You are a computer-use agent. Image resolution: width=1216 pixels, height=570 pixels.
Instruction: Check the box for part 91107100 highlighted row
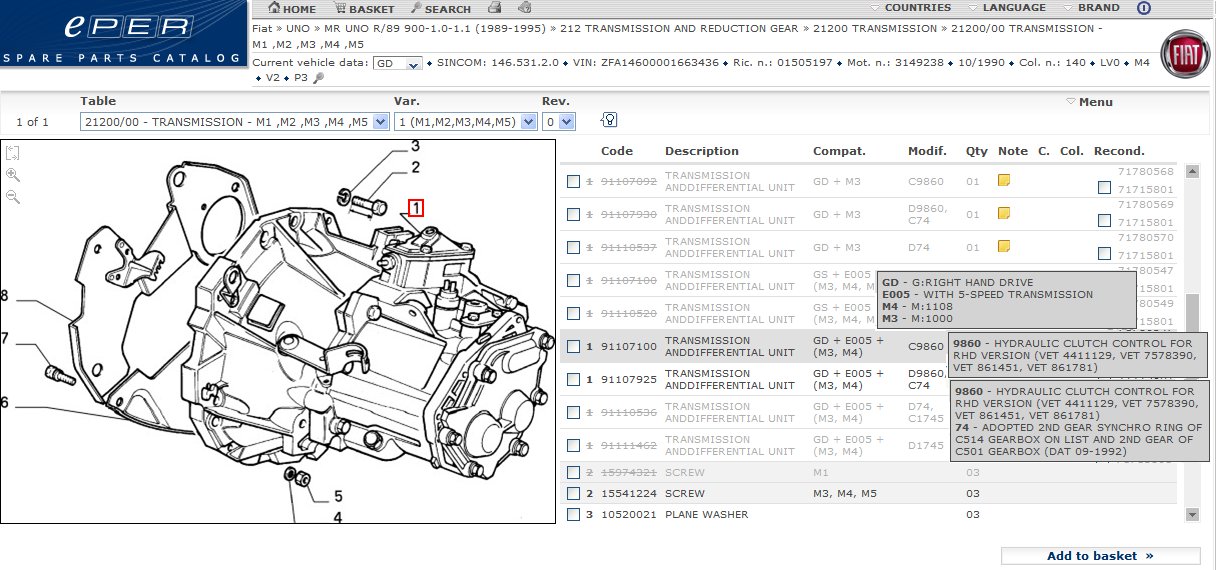point(573,347)
